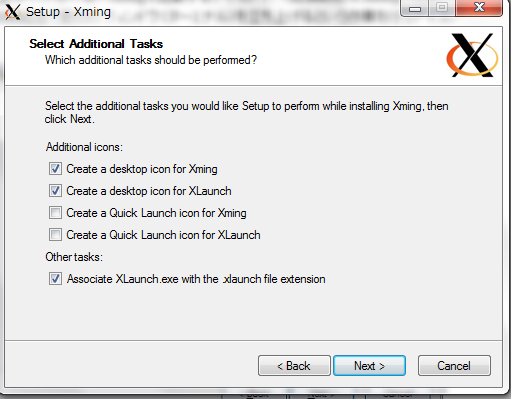Toggle the Associate XLaunch.exe file extension checkbox
511x399 pixels.
pyautogui.click(x=55, y=279)
